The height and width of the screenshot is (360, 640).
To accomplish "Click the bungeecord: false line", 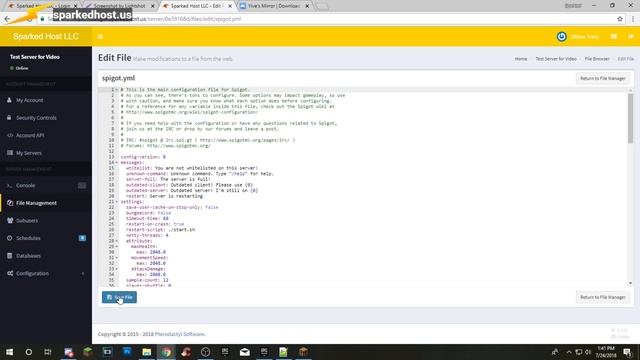I will pyautogui.click(x=149, y=213).
